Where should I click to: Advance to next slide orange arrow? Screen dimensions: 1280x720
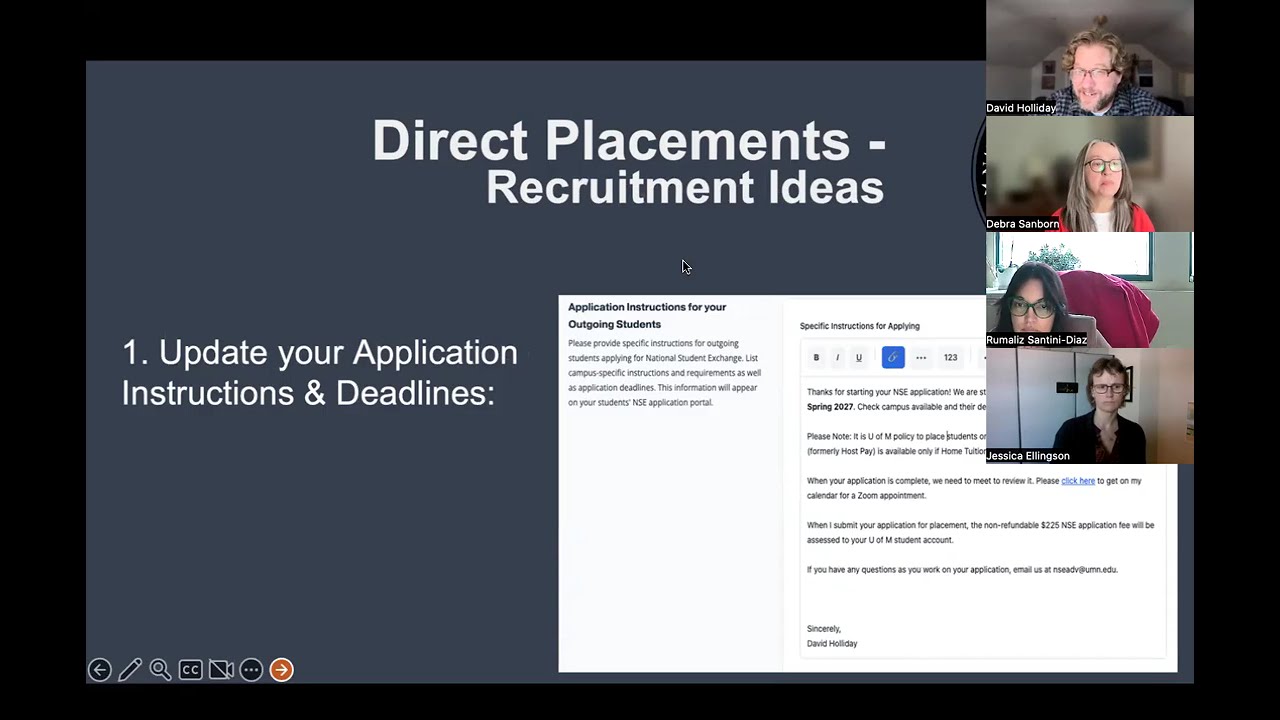pyautogui.click(x=281, y=670)
